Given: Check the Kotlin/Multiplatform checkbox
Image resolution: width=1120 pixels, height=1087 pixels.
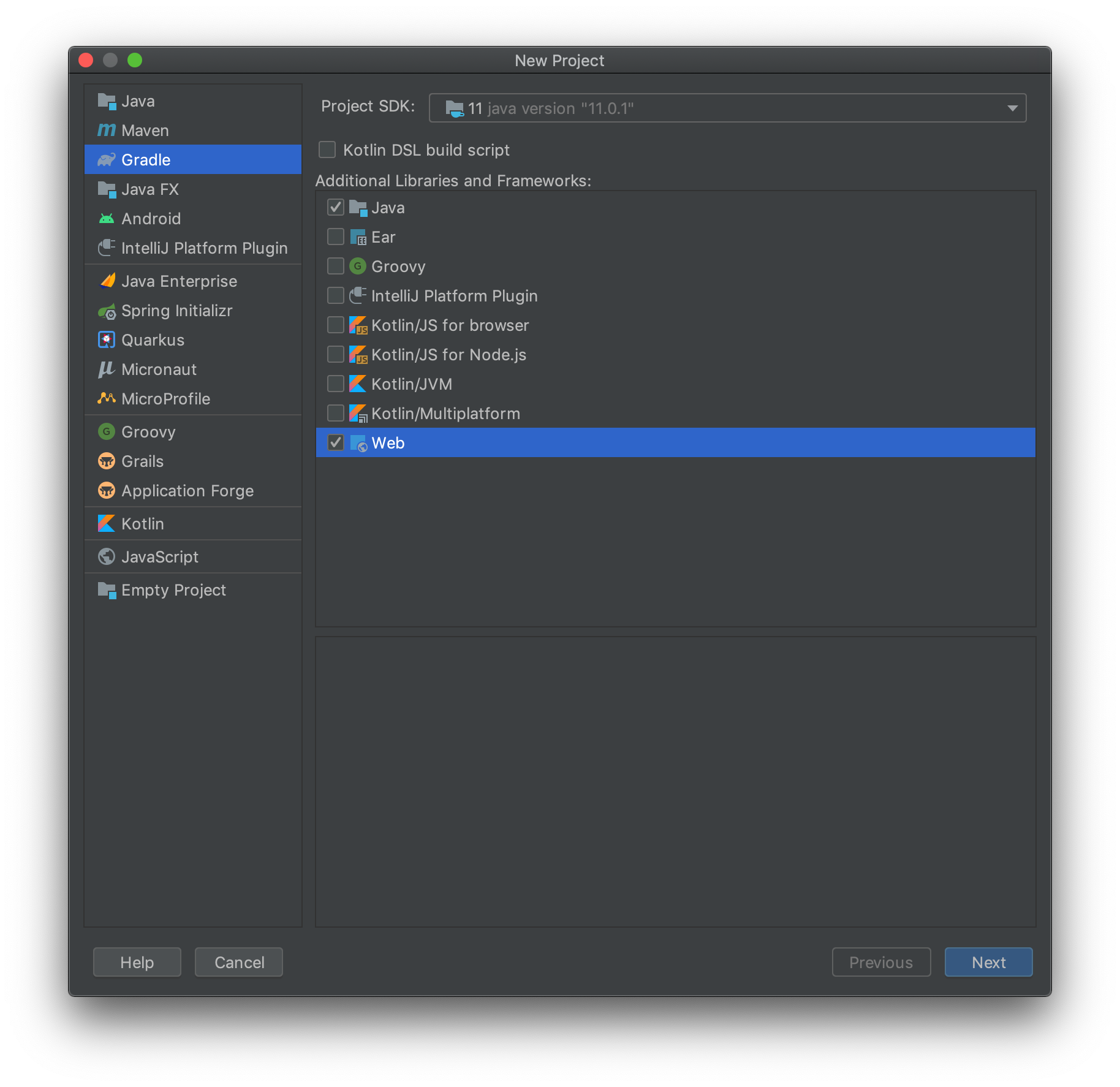Looking at the screenshot, I should coord(336,413).
